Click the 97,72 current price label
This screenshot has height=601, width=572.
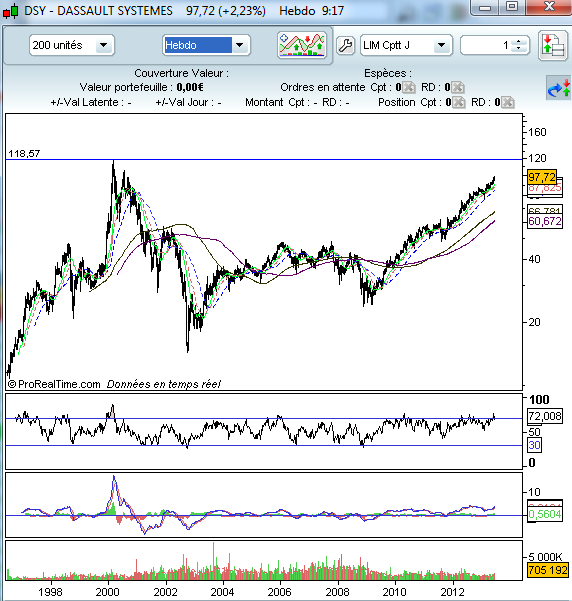click(542, 177)
